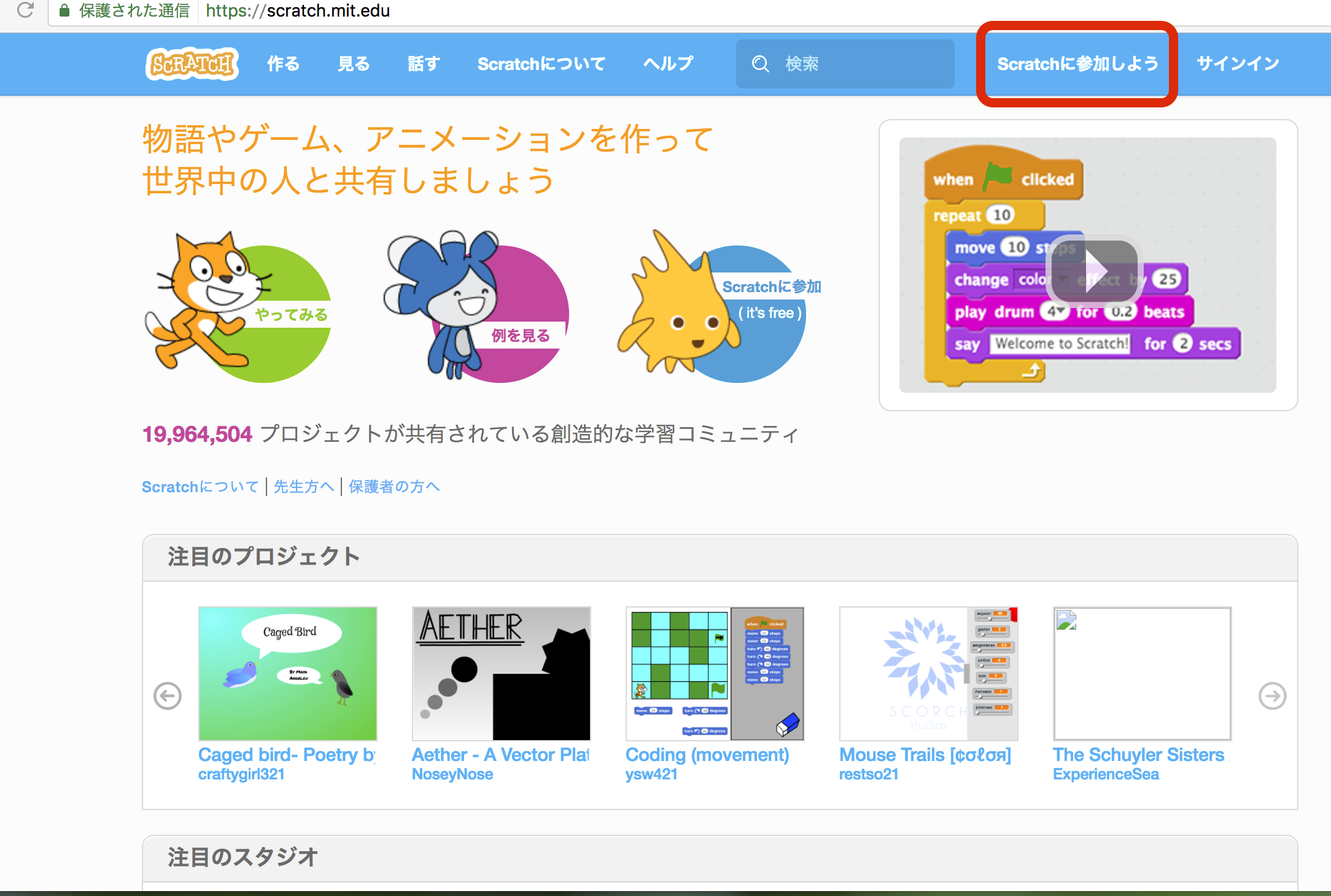Open craftygirl321 user profile
The width and height of the screenshot is (1331, 896).
pos(241,774)
